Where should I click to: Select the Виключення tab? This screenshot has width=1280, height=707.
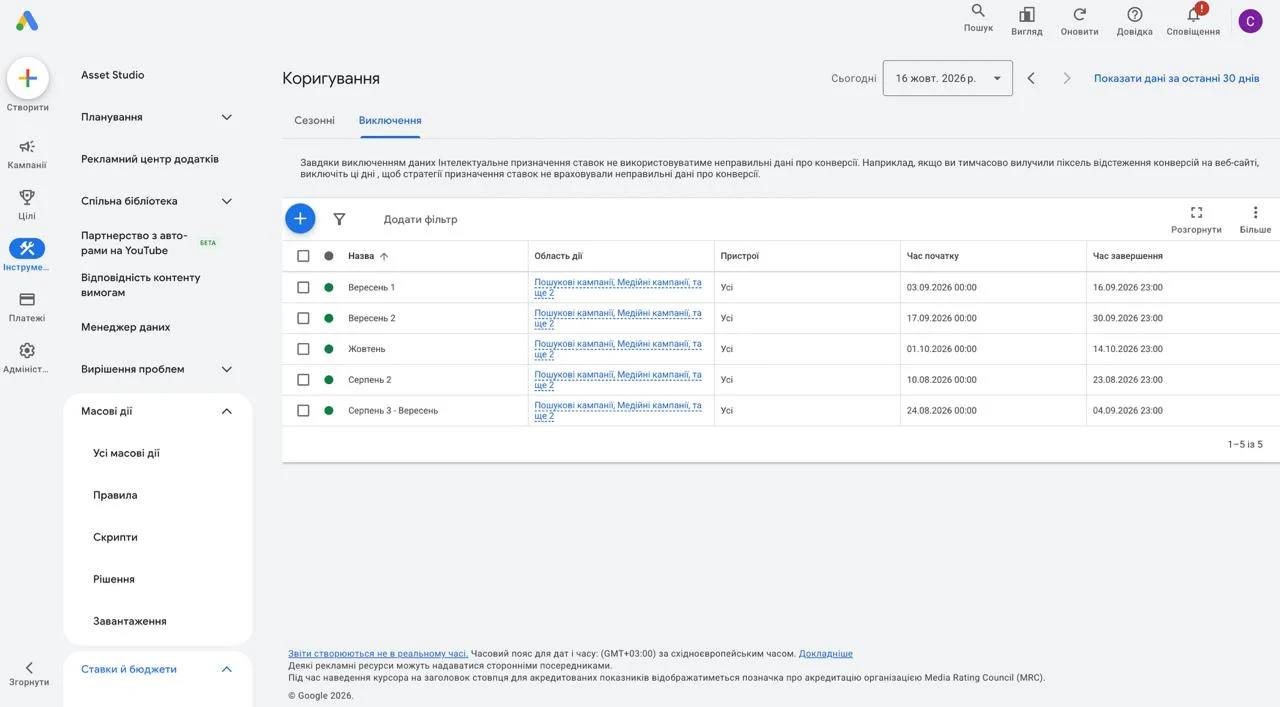390,120
